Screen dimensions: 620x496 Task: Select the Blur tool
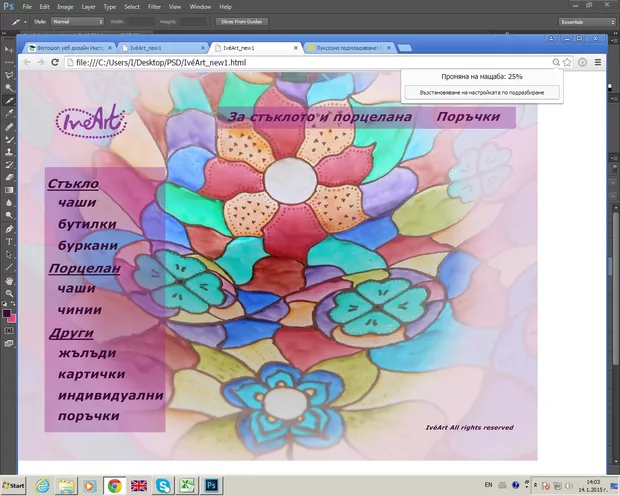click(x=9, y=203)
